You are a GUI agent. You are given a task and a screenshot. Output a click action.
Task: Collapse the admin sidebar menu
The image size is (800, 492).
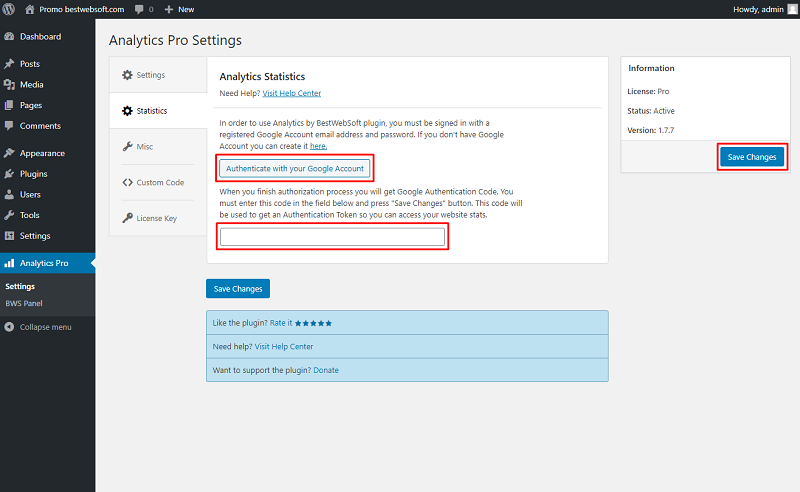click(x=47, y=327)
